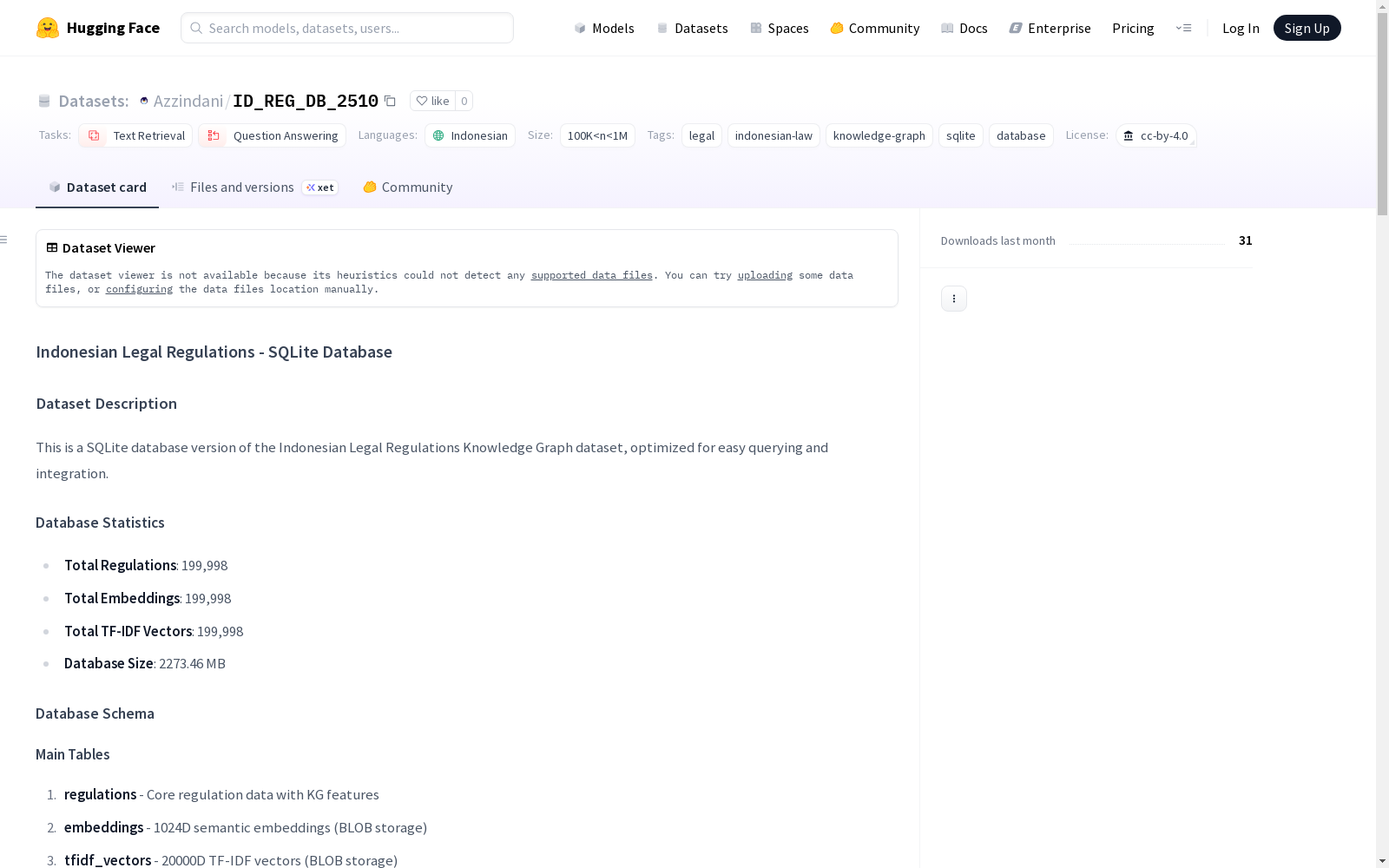This screenshot has width=1389, height=868.
Task: Click the Hugging Face logo icon
Action: tap(48, 28)
